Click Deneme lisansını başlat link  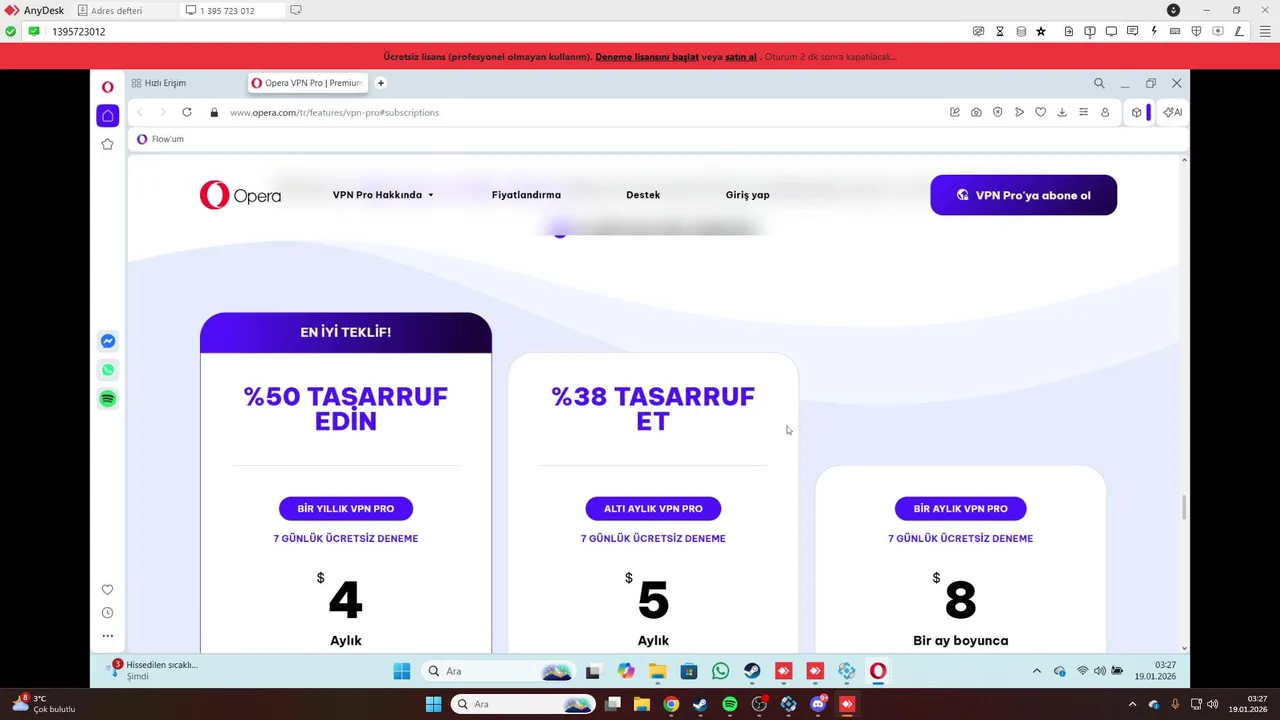click(647, 57)
